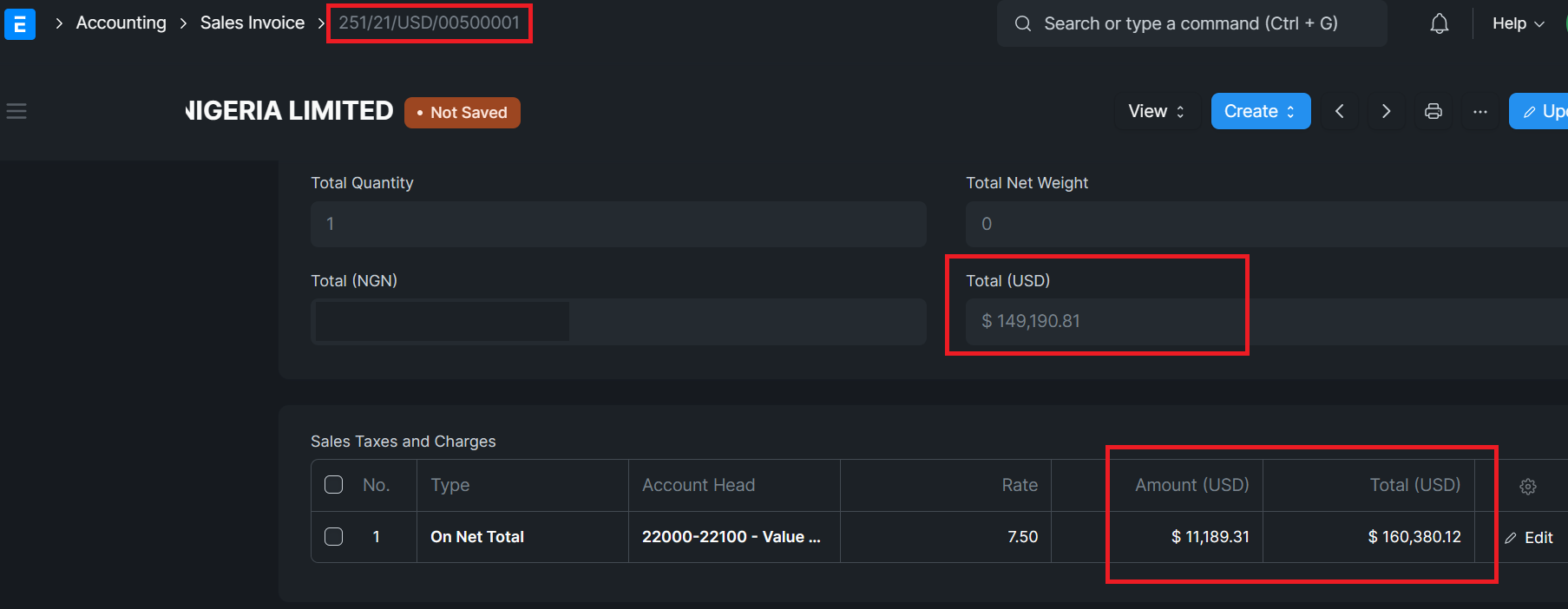This screenshot has width=1568, height=609.
Task: Go to Accounting via breadcrumb
Action: click(121, 23)
